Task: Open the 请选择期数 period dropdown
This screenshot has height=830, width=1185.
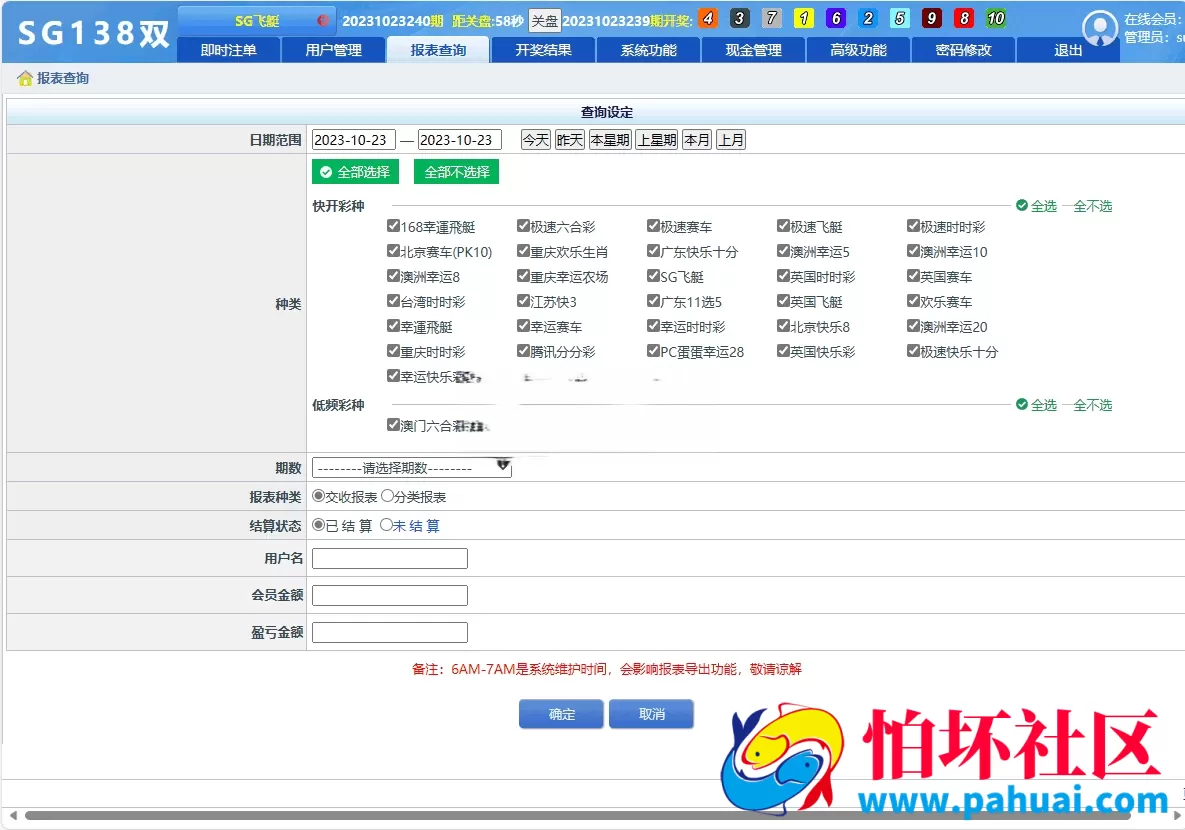Action: click(412, 468)
